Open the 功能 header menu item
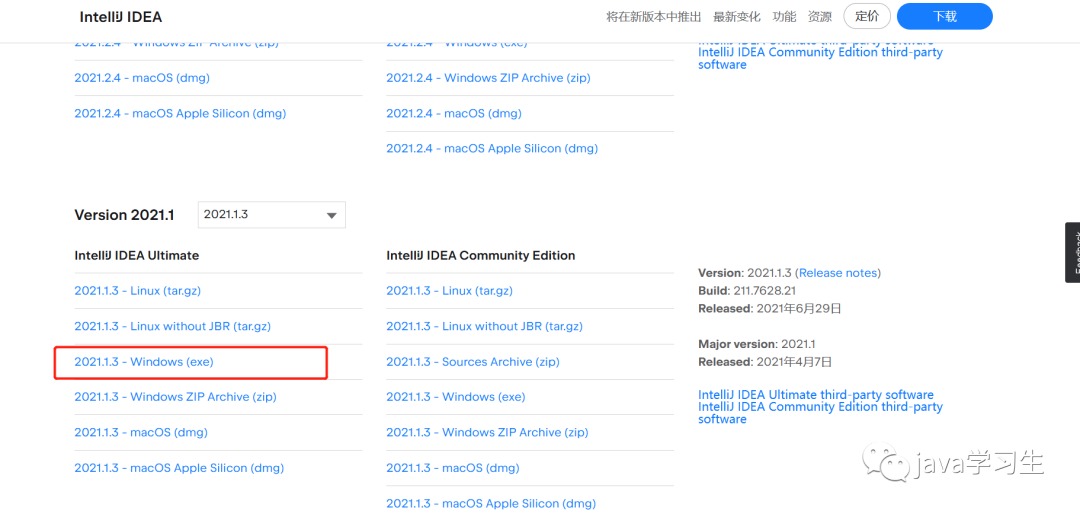This screenshot has height=514, width=1080. (x=784, y=17)
